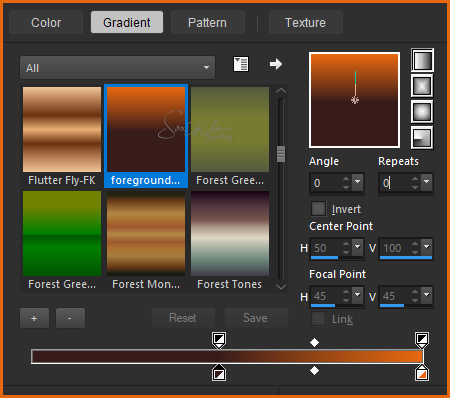This screenshot has height=398, width=450.
Task: Toggle the Link checkbox
Action: (318, 319)
